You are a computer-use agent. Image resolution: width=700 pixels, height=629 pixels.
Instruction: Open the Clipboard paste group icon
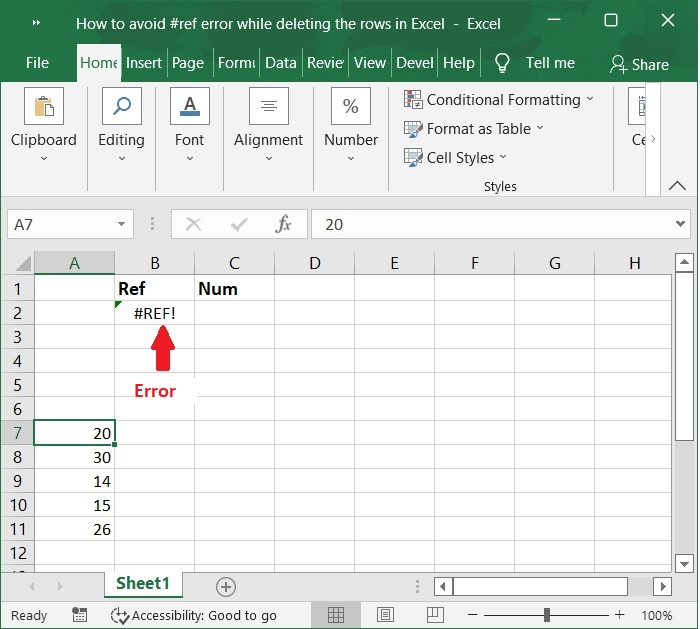(44, 106)
